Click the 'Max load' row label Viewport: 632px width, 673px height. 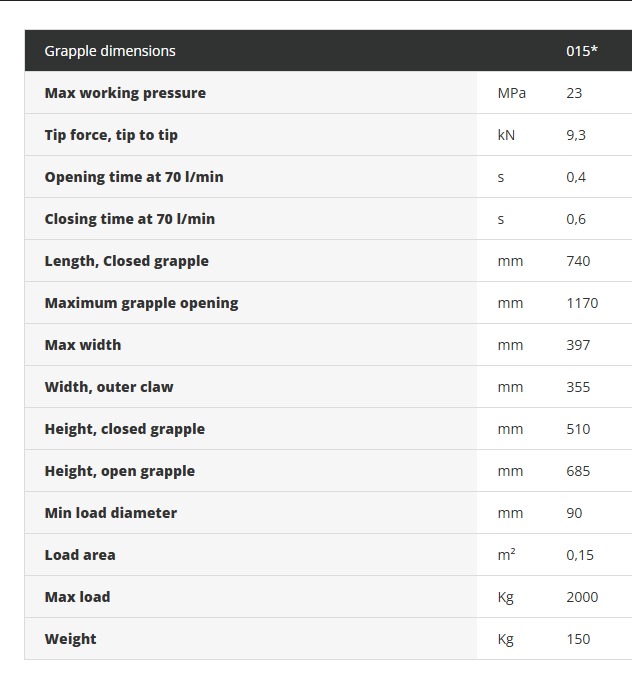[x=78, y=597]
